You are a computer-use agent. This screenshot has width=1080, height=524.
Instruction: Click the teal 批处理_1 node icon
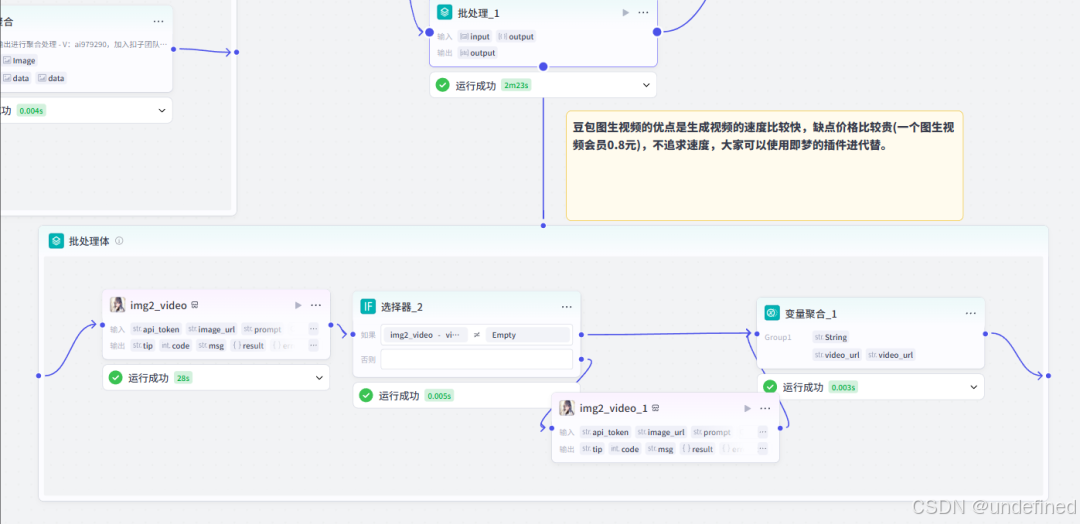coord(444,12)
